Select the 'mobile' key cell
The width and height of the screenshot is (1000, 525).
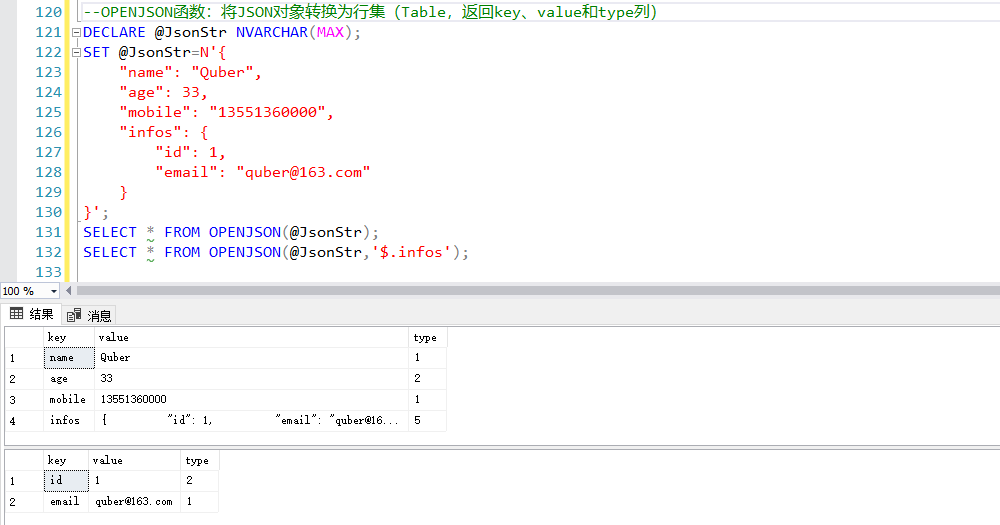pos(69,399)
